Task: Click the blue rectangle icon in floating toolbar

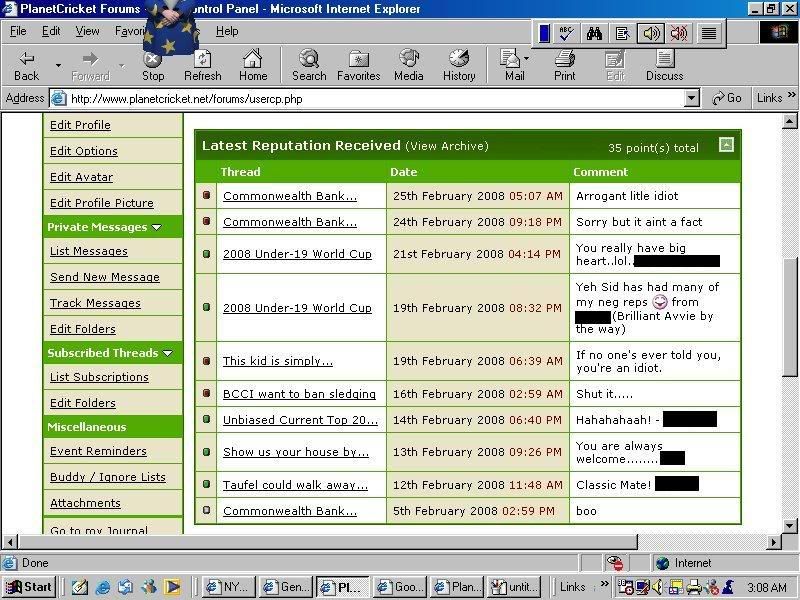Action: coord(544,34)
